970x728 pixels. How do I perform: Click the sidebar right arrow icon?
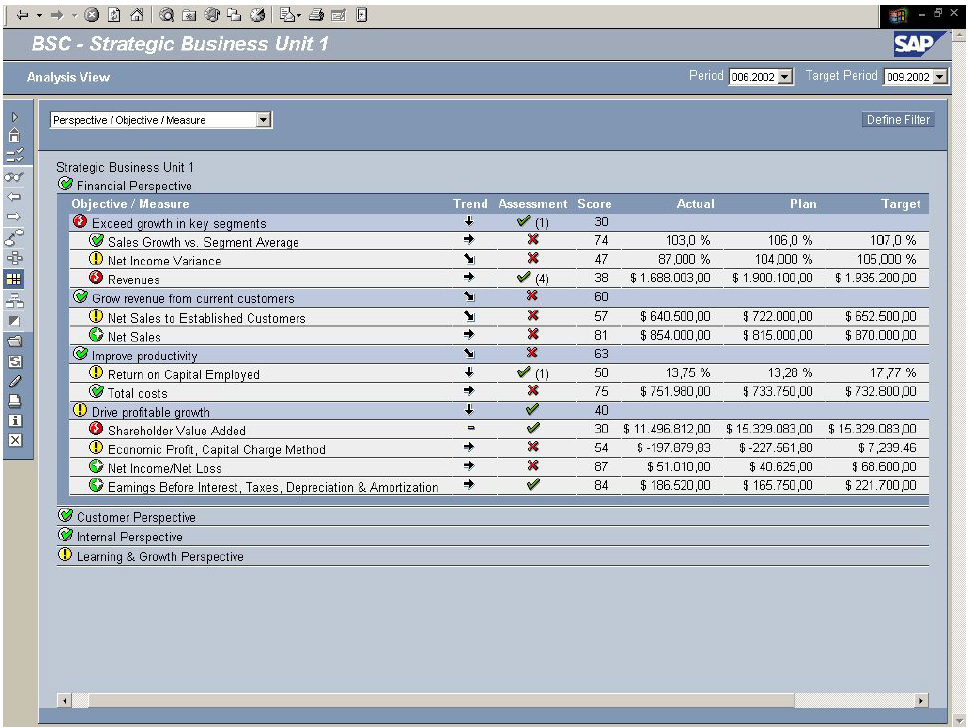[x=14, y=216]
